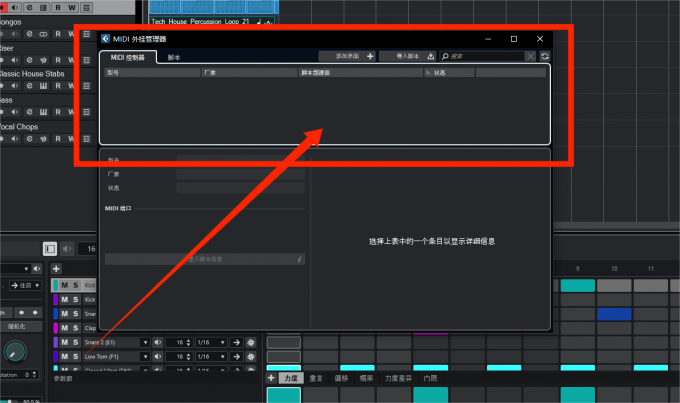Screen dimensions: 680x403
Task: Select the 力度 velocity parameter tab
Action: point(291,378)
